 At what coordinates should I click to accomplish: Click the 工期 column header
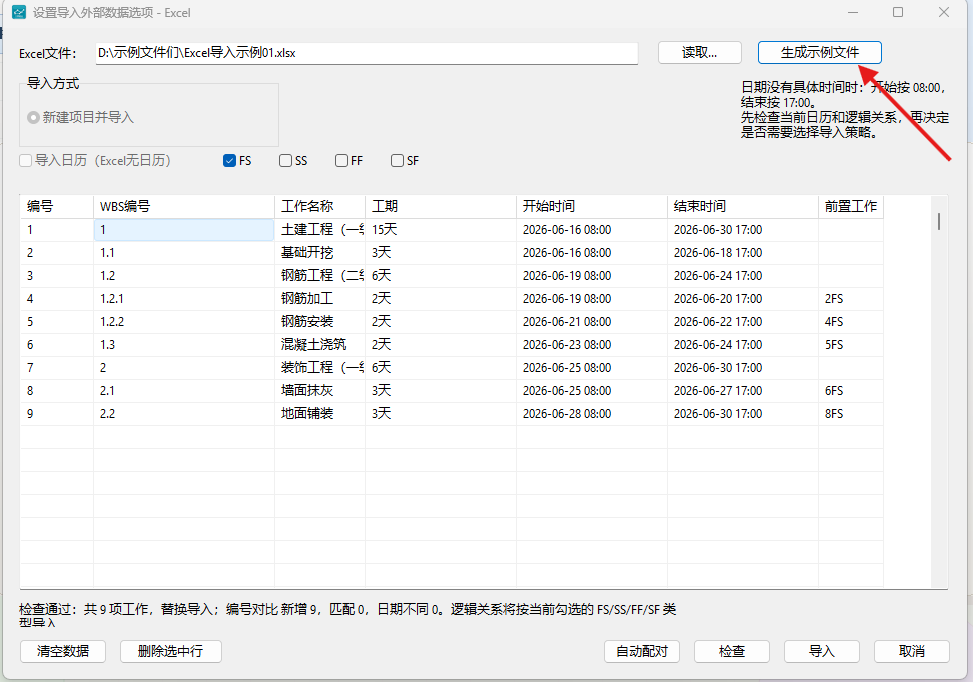(x=441, y=207)
